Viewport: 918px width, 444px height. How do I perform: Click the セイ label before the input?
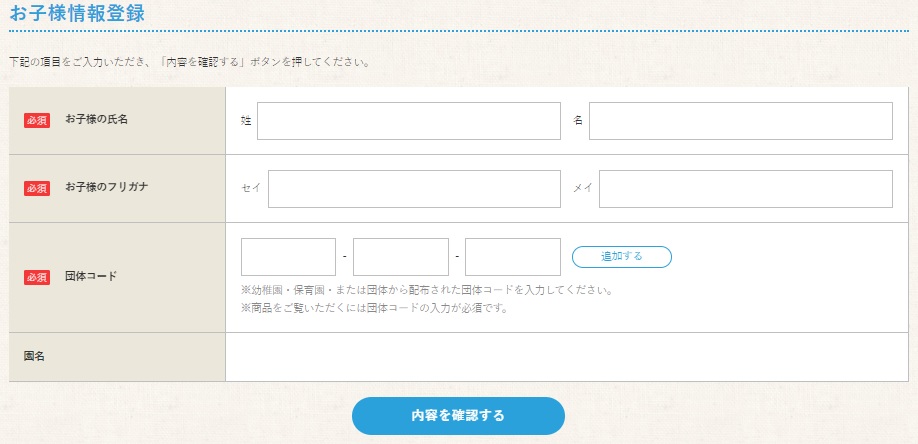(x=251, y=188)
